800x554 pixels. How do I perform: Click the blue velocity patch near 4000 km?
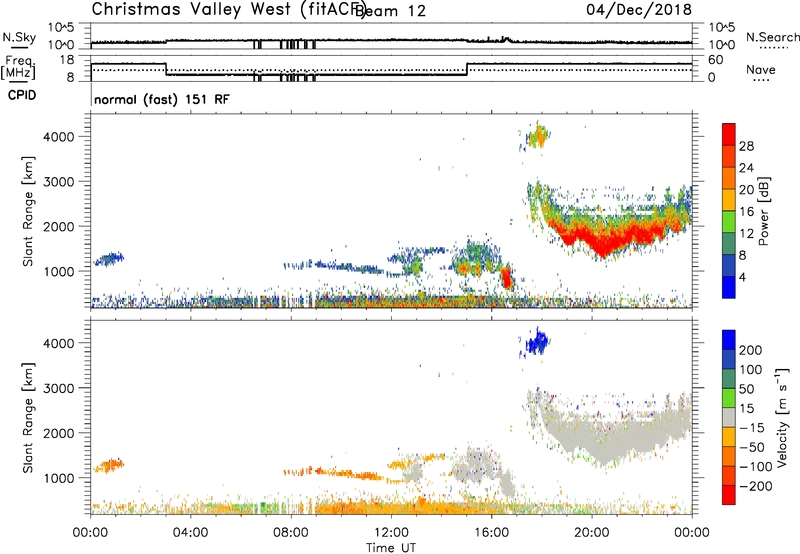[x=537, y=342]
